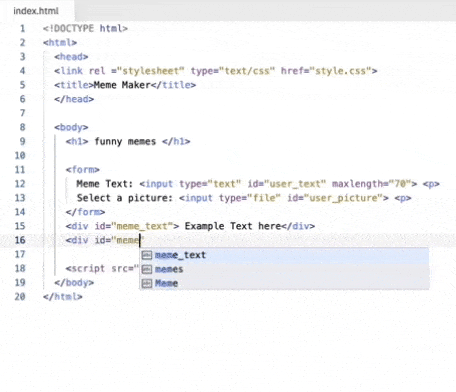
Task: Click line number 1 in gutter
Action: coord(22,28)
